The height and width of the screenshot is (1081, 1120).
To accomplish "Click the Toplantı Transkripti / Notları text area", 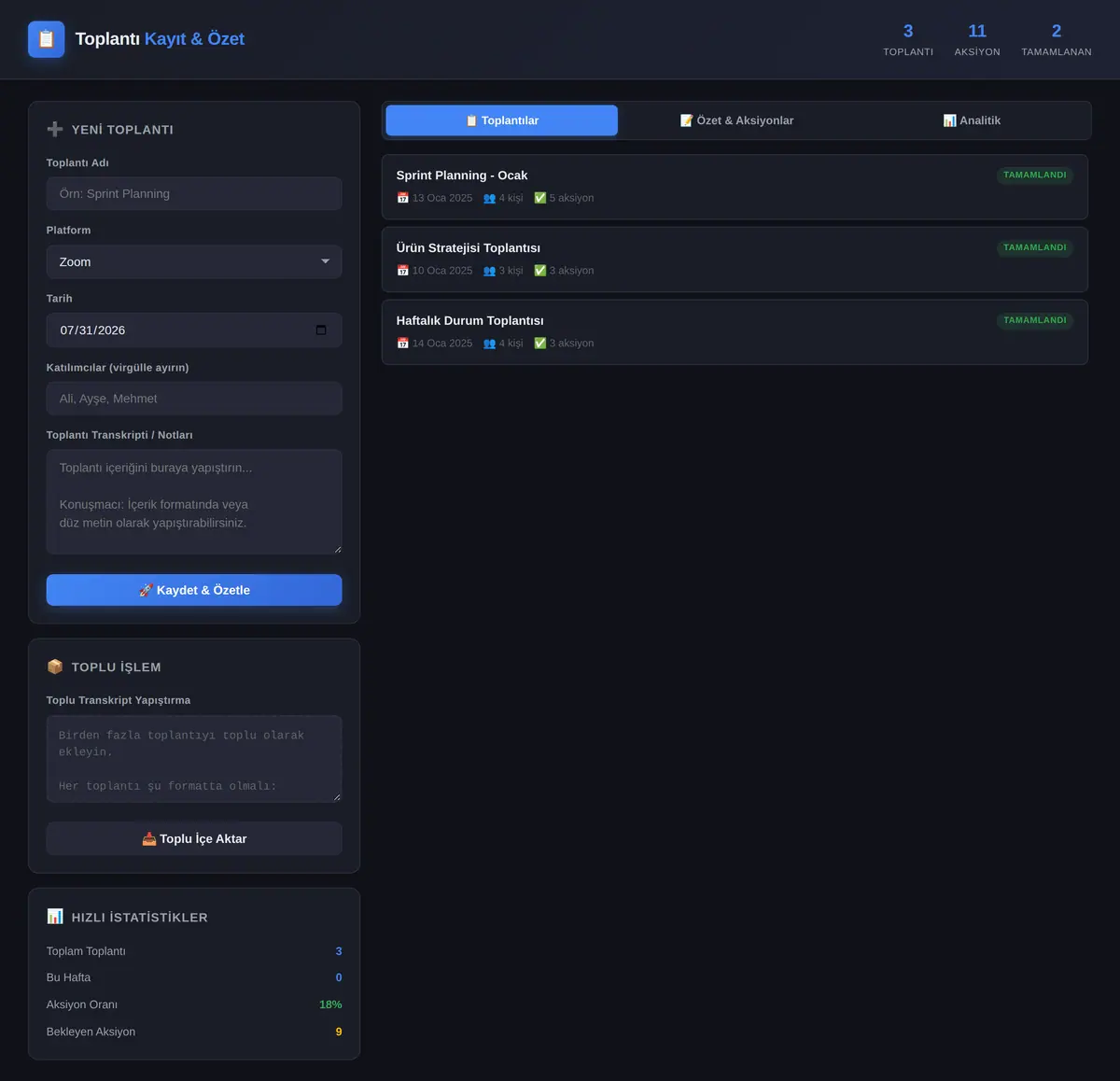I will (x=194, y=502).
